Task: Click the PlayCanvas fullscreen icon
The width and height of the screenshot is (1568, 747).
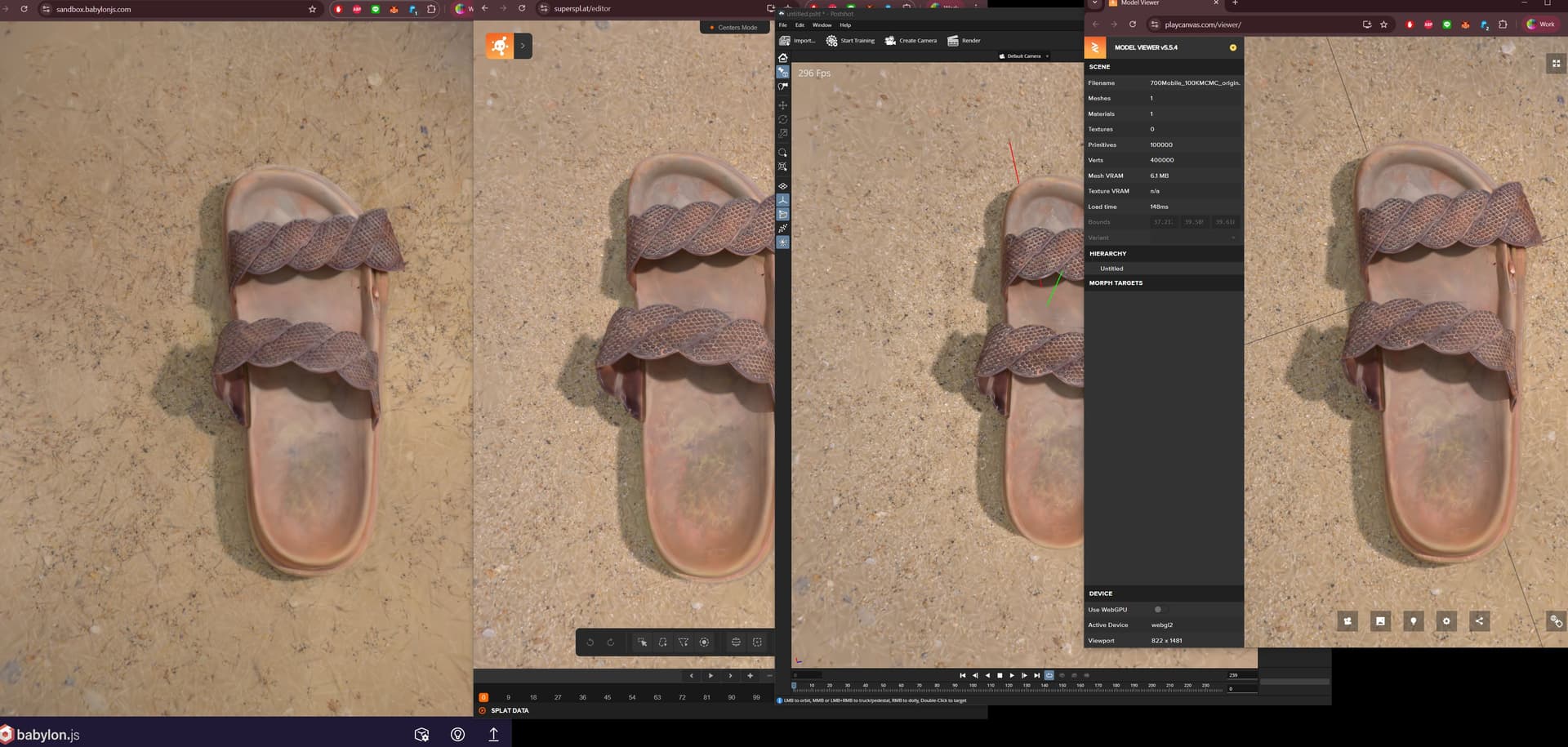Action: tap(1556, 64)
